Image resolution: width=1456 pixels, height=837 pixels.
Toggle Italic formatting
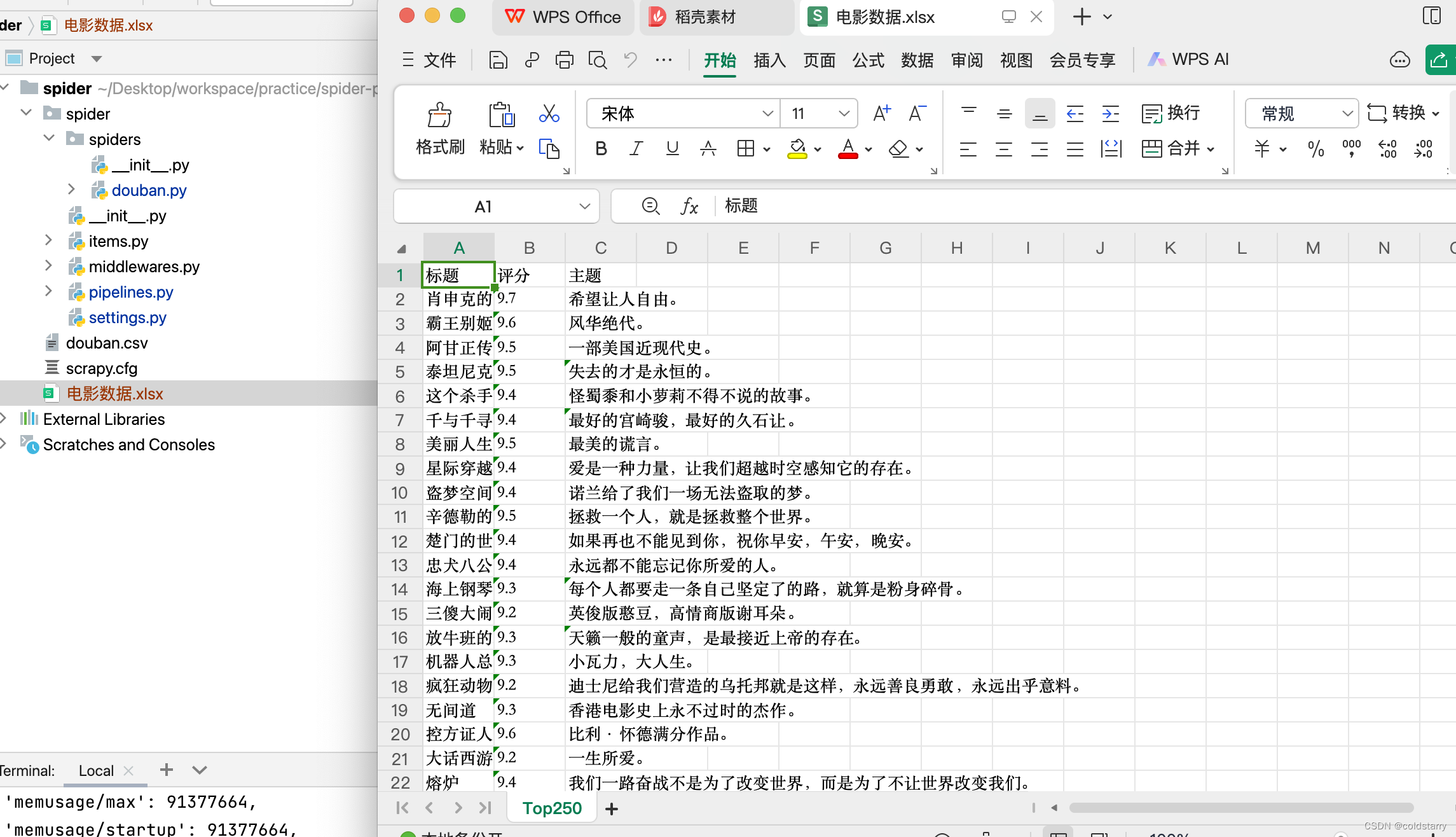636,149
